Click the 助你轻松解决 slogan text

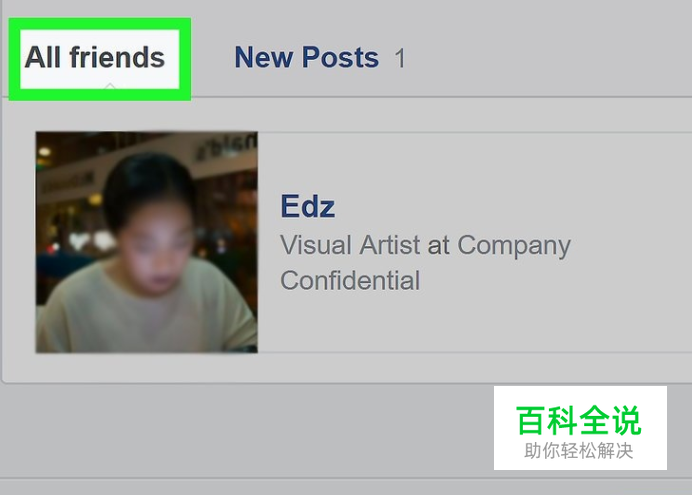click(x=579, y=451)
